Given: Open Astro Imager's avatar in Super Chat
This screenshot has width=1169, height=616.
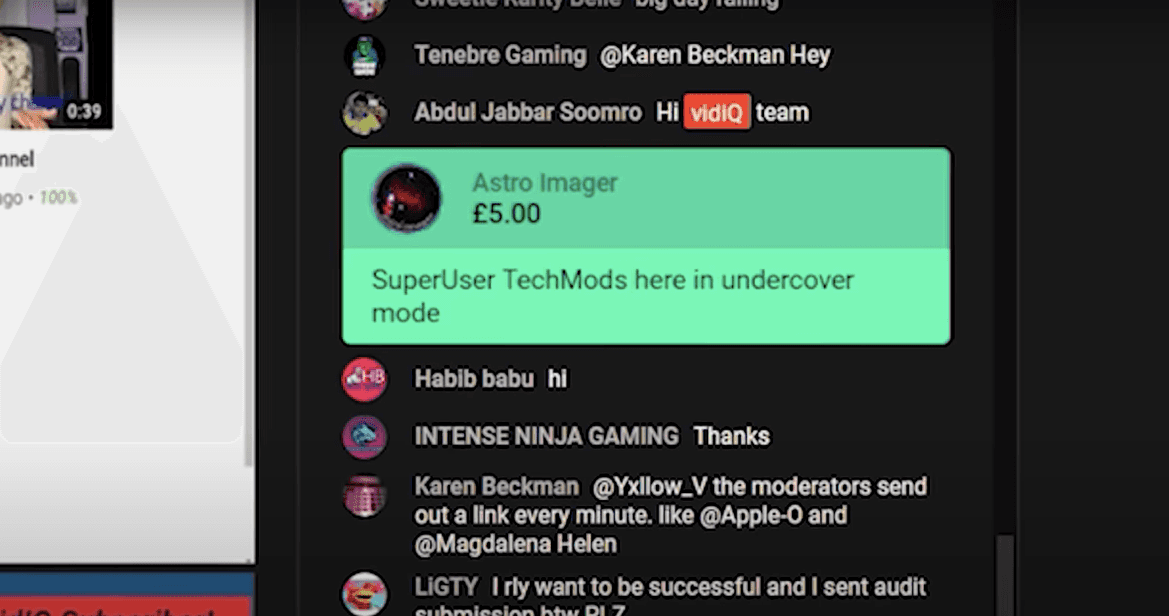Looking at the screenshot, I should tap(406, 199).
